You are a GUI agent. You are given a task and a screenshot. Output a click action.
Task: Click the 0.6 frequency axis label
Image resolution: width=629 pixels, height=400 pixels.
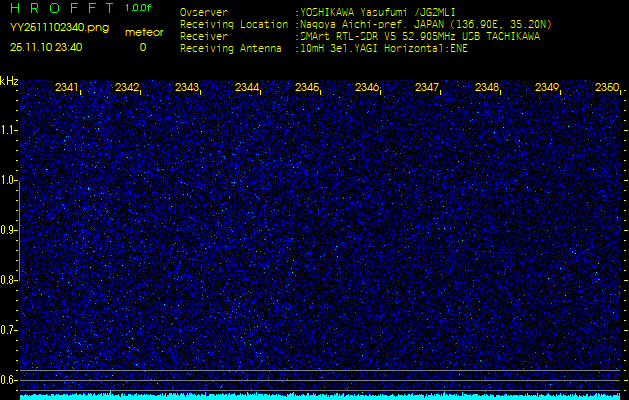9,380
